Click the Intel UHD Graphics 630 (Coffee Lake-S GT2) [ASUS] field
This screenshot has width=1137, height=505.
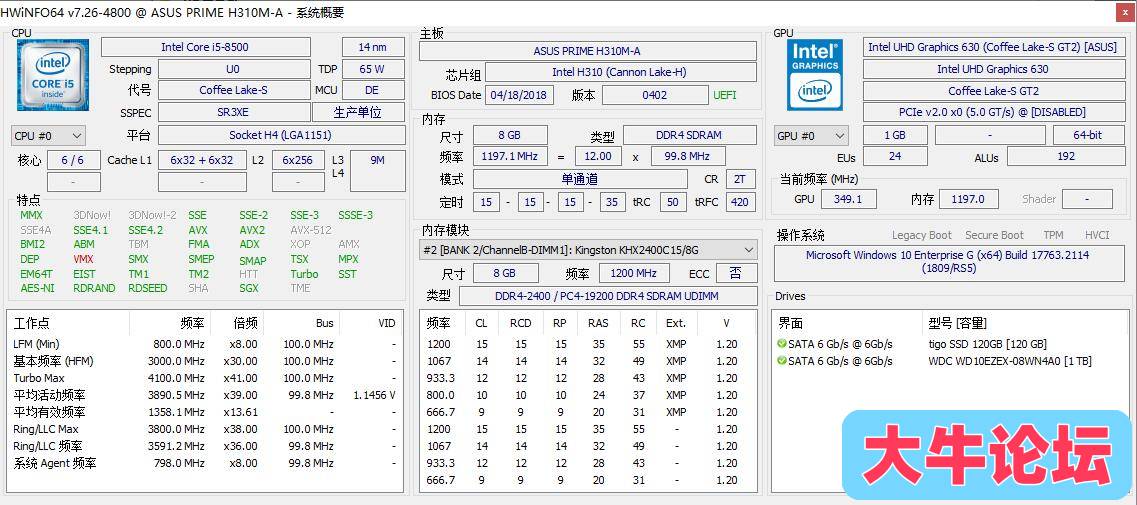pos(992,47)
